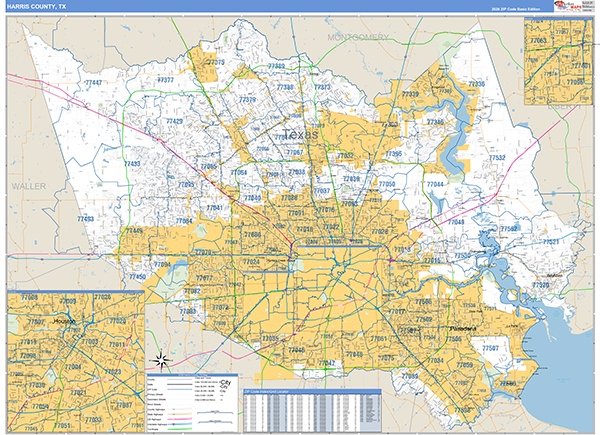Click ZIP code label 77044

click(x=435, y=184)
